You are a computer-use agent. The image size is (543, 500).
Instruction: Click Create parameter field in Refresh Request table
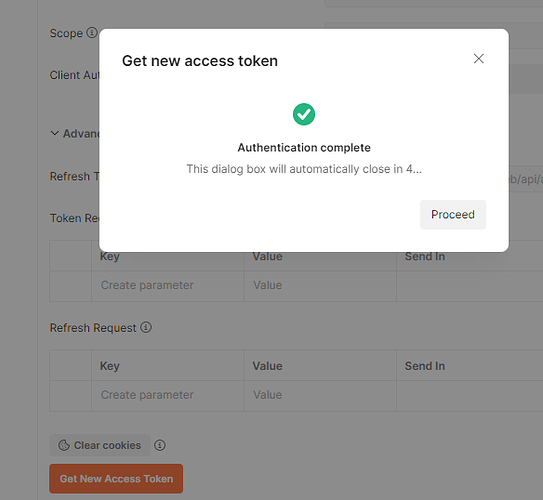click(x=168, y=395)
